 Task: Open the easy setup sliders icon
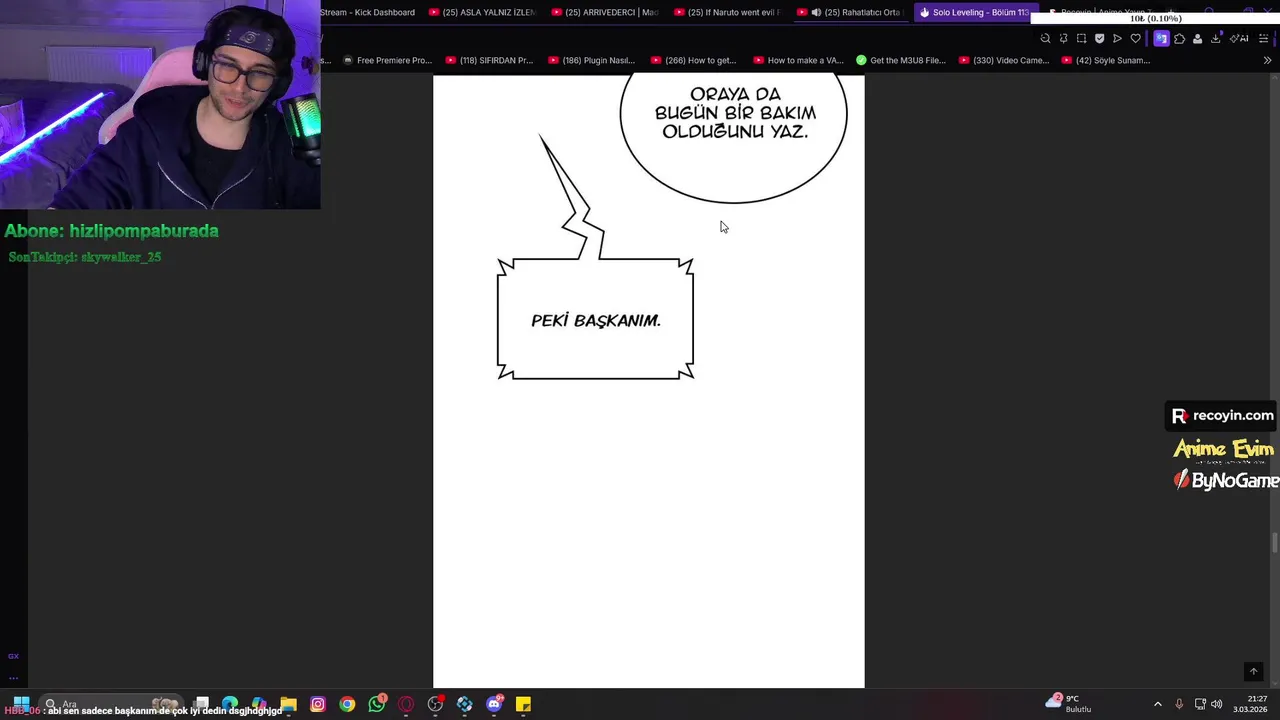tap(1263, 39)
